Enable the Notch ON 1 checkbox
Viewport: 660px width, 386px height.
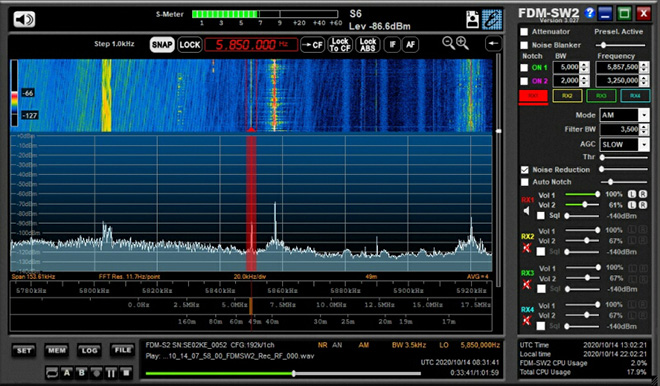pyautogui.click(x=524, y=67)
